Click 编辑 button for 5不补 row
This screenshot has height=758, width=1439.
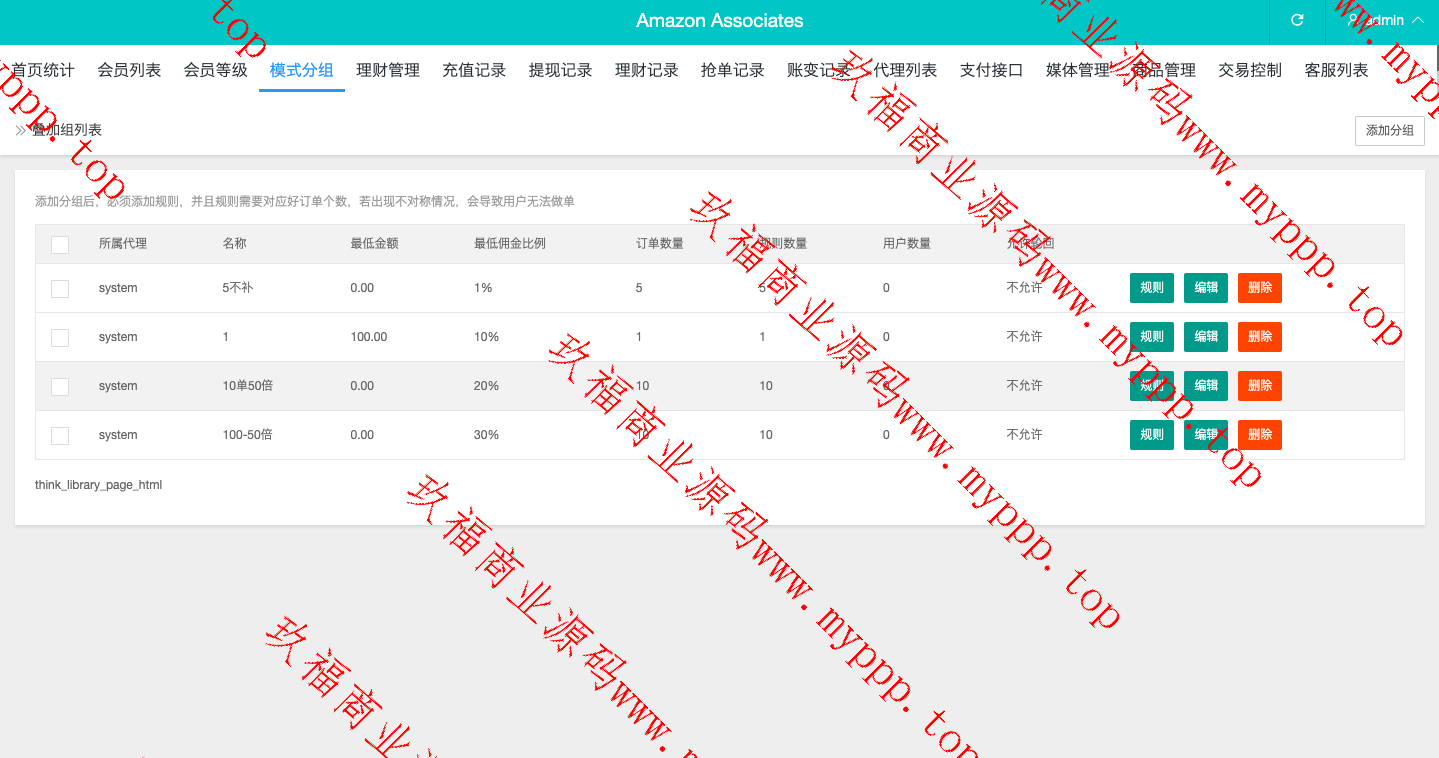[x=1206, y=288]
